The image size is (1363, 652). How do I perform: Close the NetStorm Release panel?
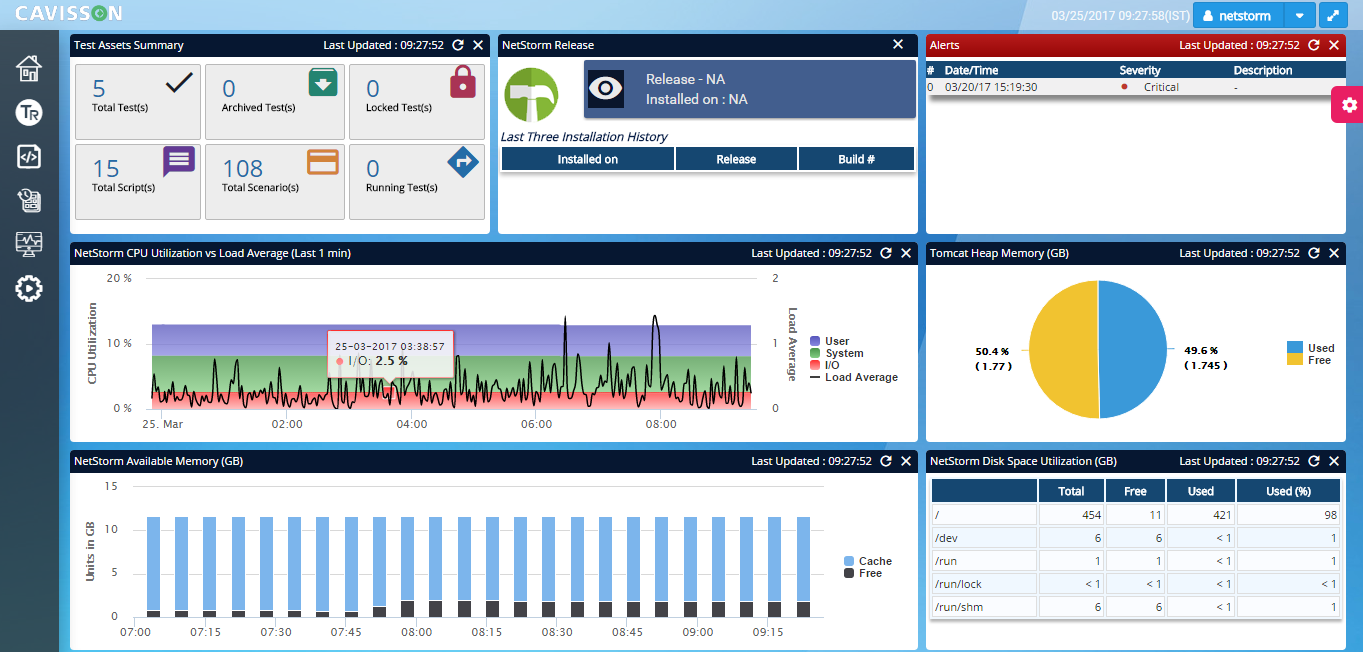[898, 45]
